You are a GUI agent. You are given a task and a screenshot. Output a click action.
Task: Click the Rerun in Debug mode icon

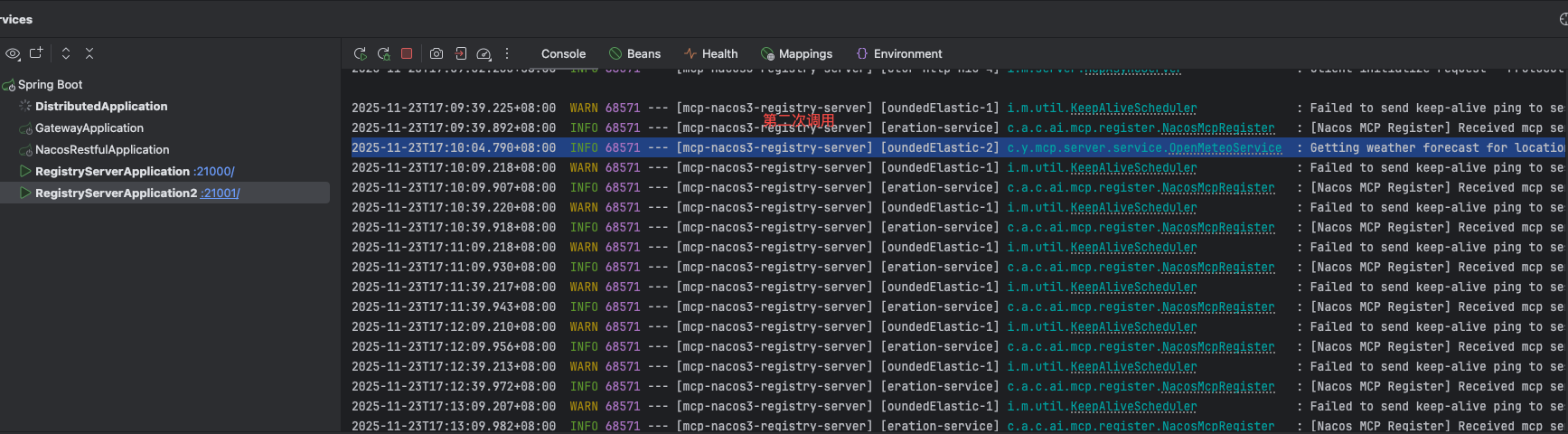(383, 54)
